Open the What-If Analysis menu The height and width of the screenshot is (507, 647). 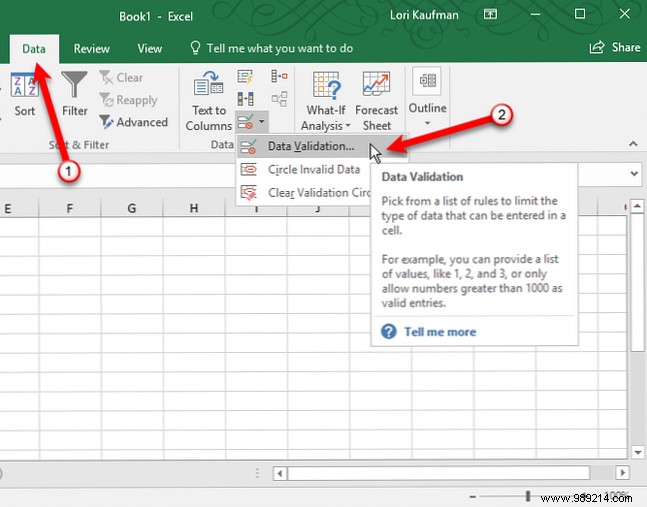[x=326, y=101]
